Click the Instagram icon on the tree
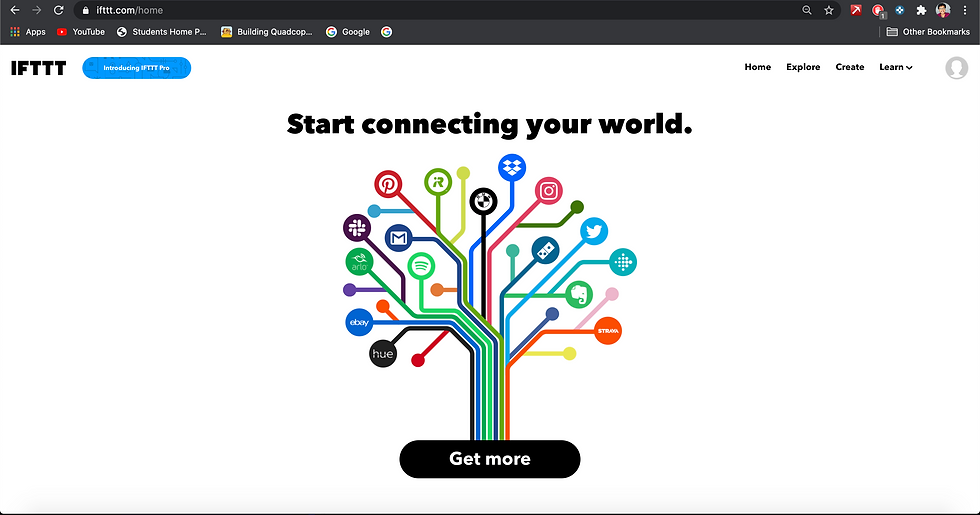Image resolution: width=980 pixels, height=515 pixels. pos(549,191)
